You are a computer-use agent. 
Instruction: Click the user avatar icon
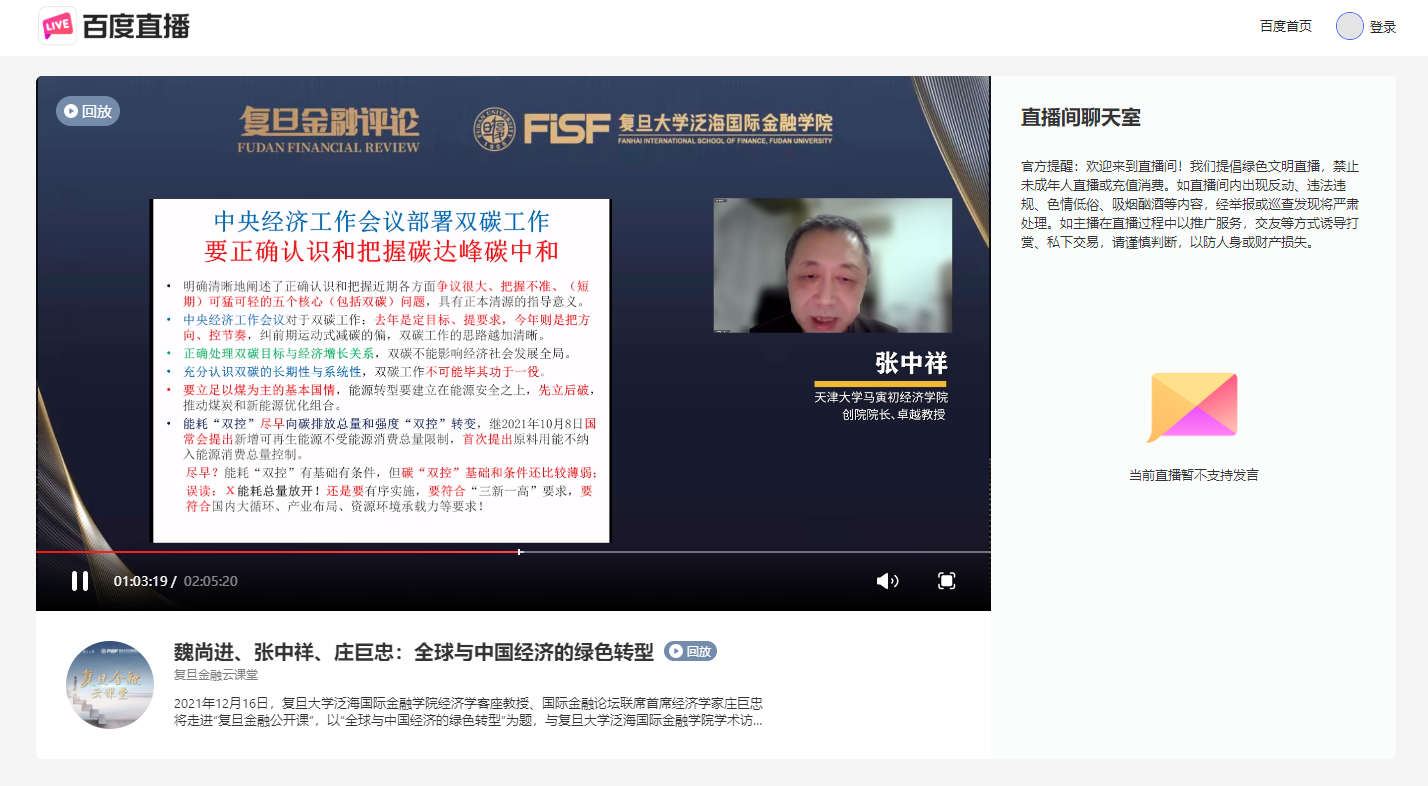(x=1349, y=27)
